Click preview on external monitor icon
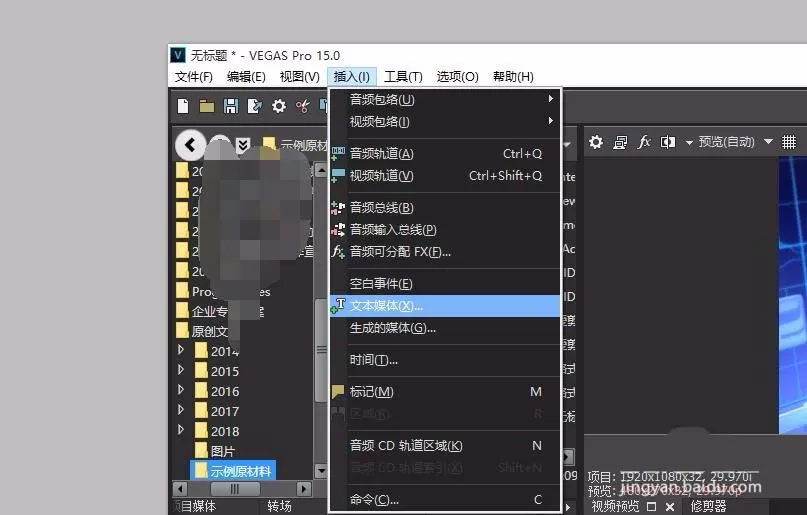The image size is (807, 515). click(620, 142)
